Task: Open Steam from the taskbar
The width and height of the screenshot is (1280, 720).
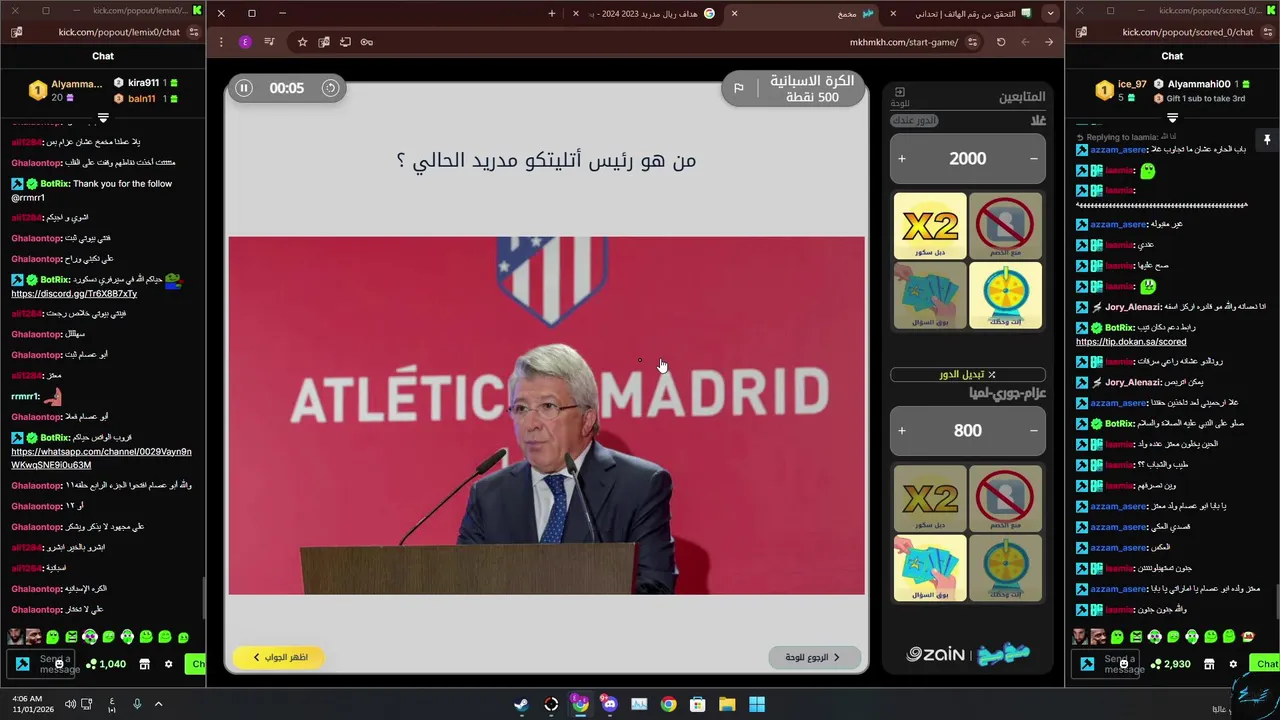Action: coord(521,704)
